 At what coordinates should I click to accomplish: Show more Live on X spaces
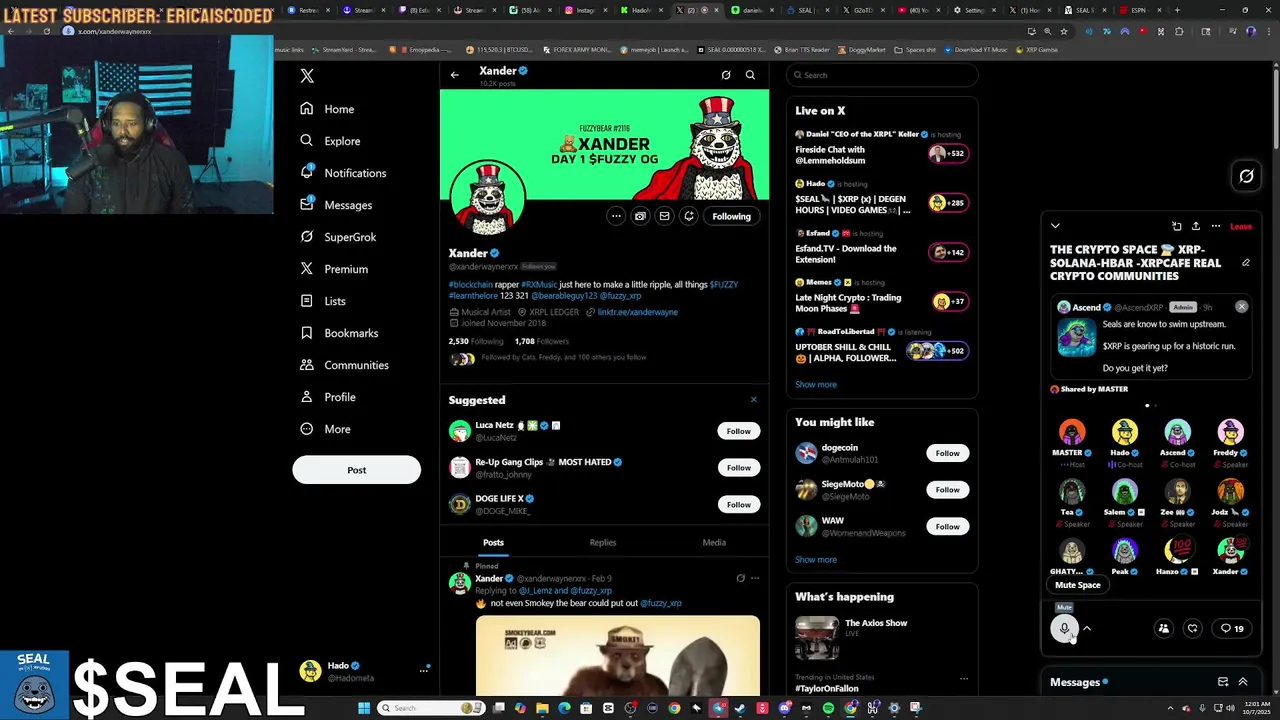[816, 384]
